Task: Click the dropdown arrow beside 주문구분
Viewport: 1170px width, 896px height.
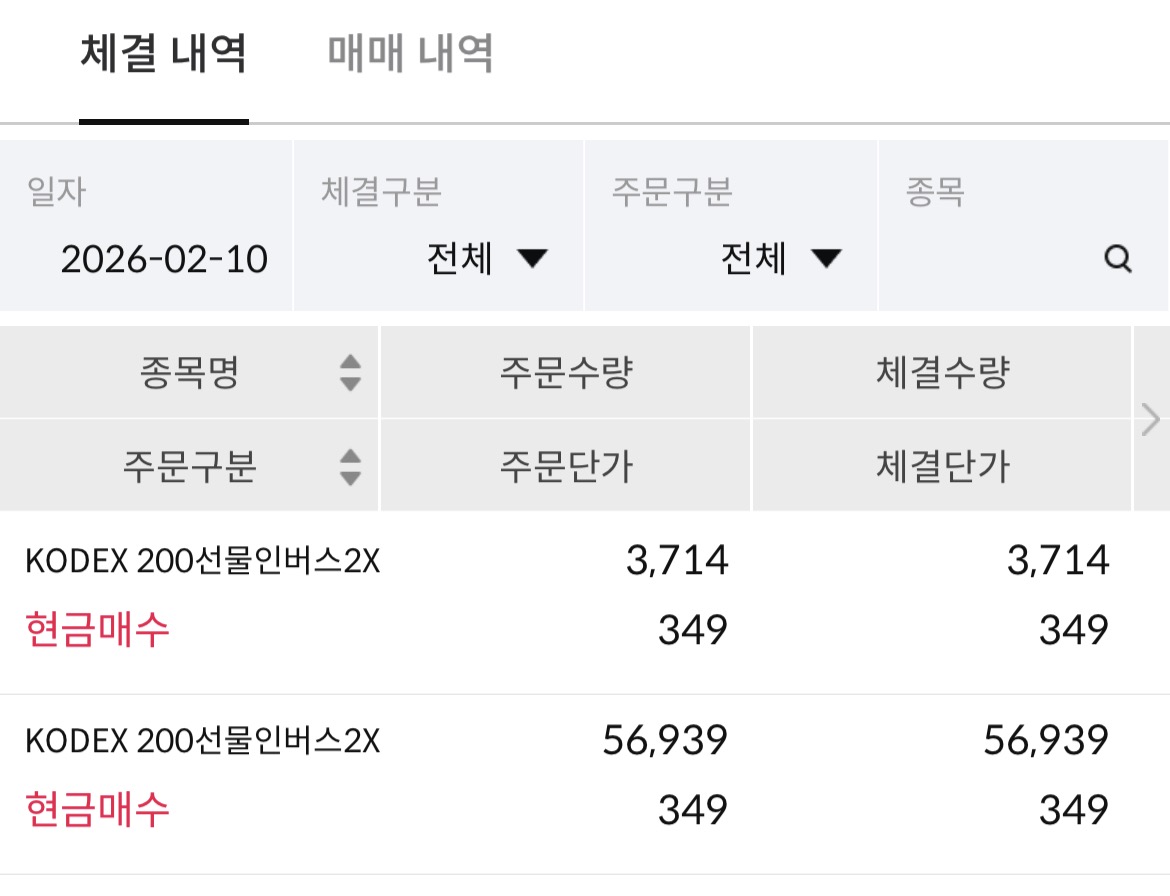Action: (x=827, y=258)
